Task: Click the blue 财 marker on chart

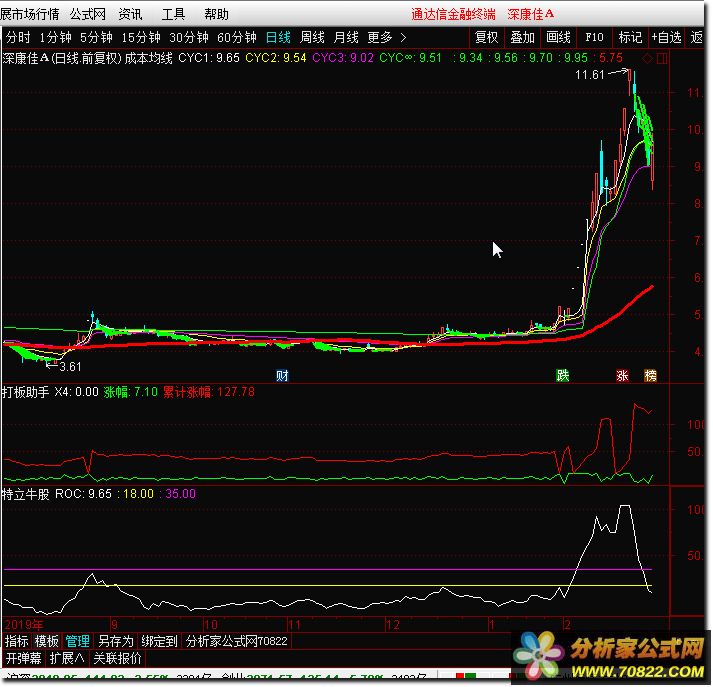Action: click(283, 376)
